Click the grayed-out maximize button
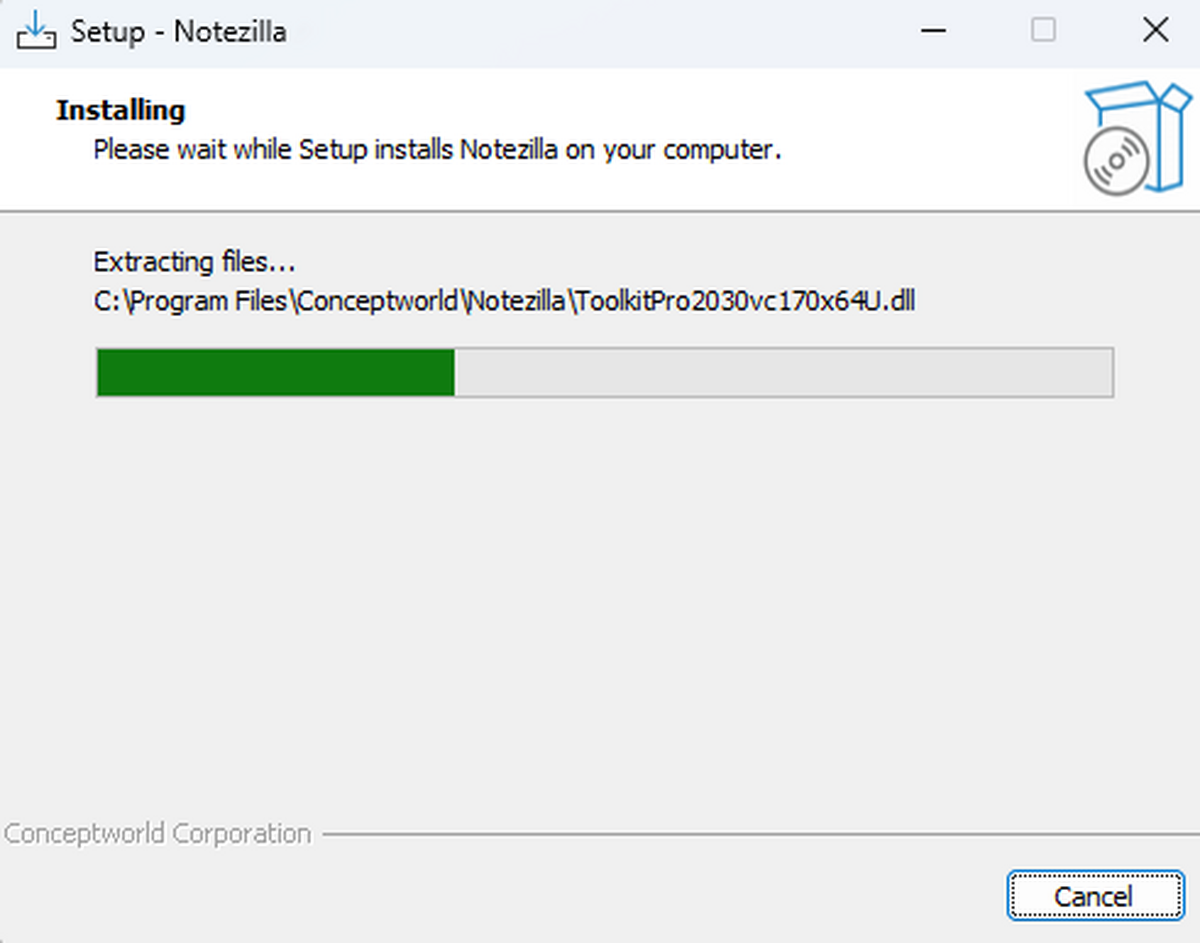 tap(1043, 31)
